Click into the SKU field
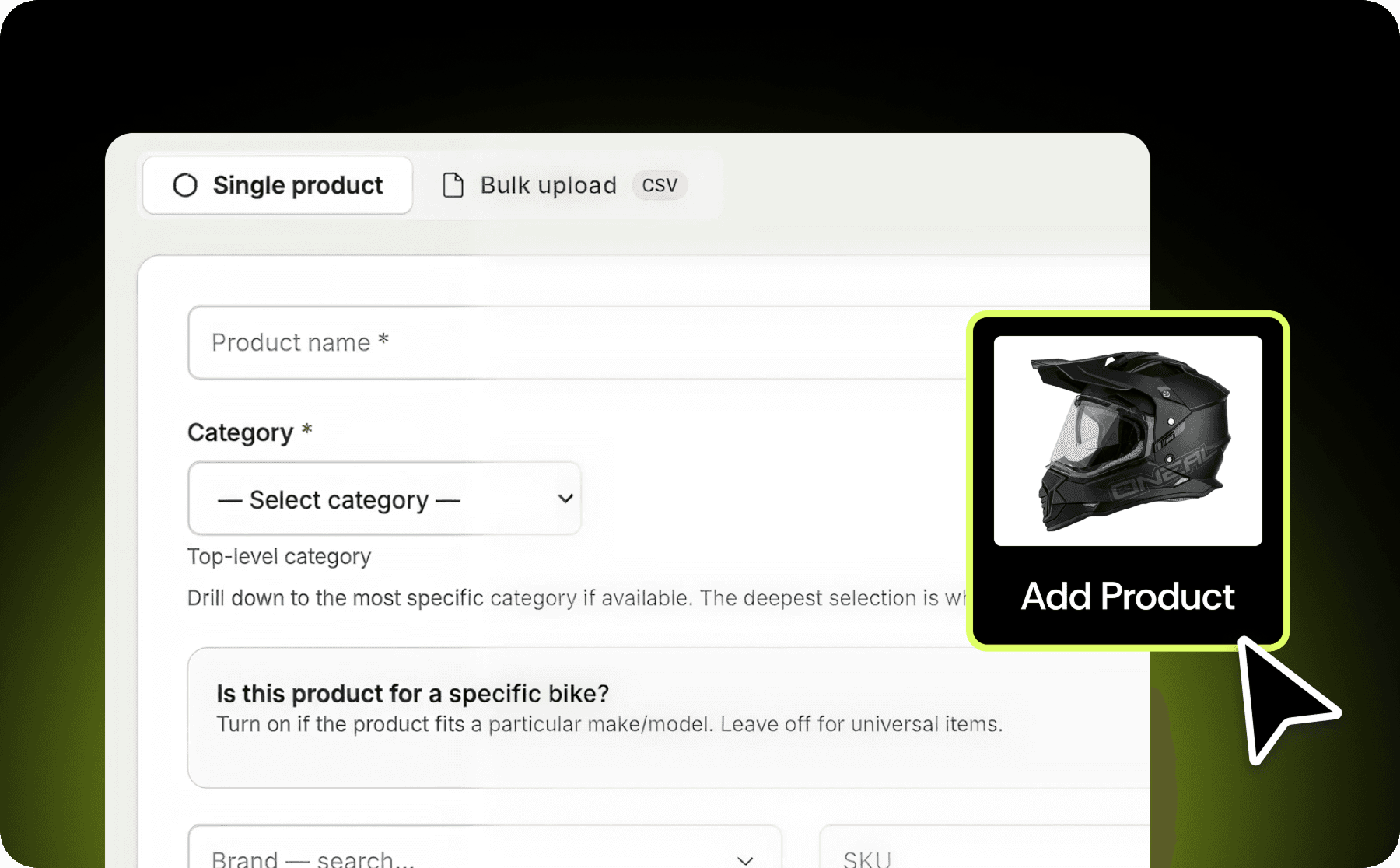This screenshot has width=1400, height=868. pyautogui.click(x=985, y=847)
